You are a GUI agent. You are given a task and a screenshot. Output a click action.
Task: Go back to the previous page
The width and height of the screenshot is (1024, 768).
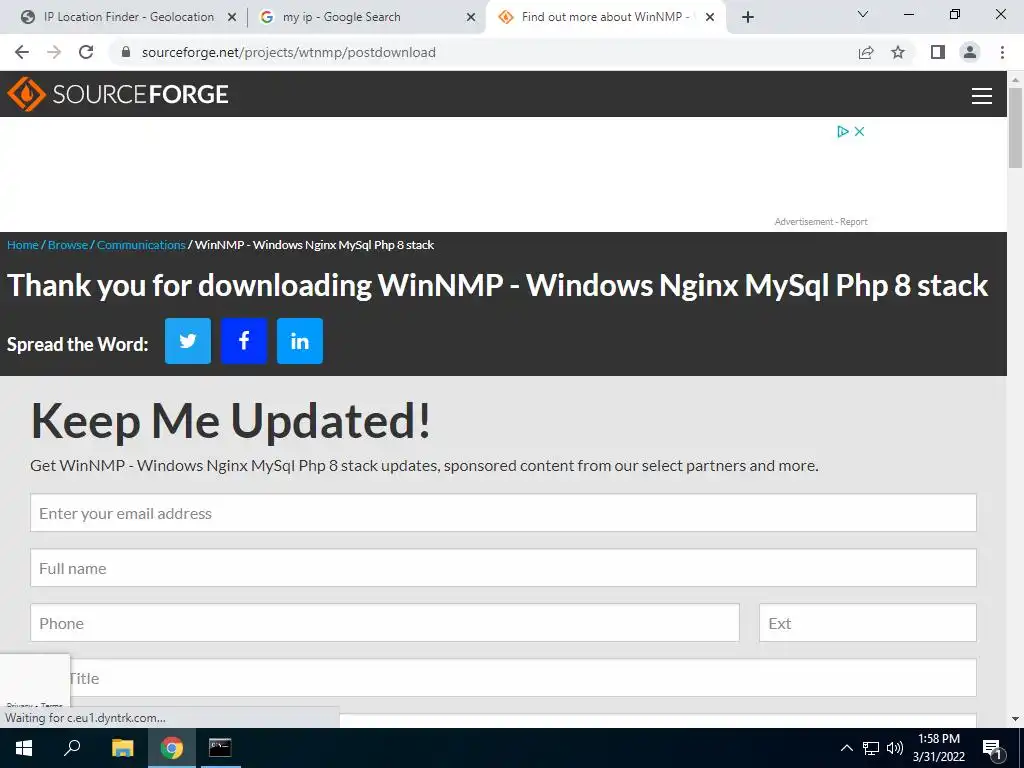[22, 52]
